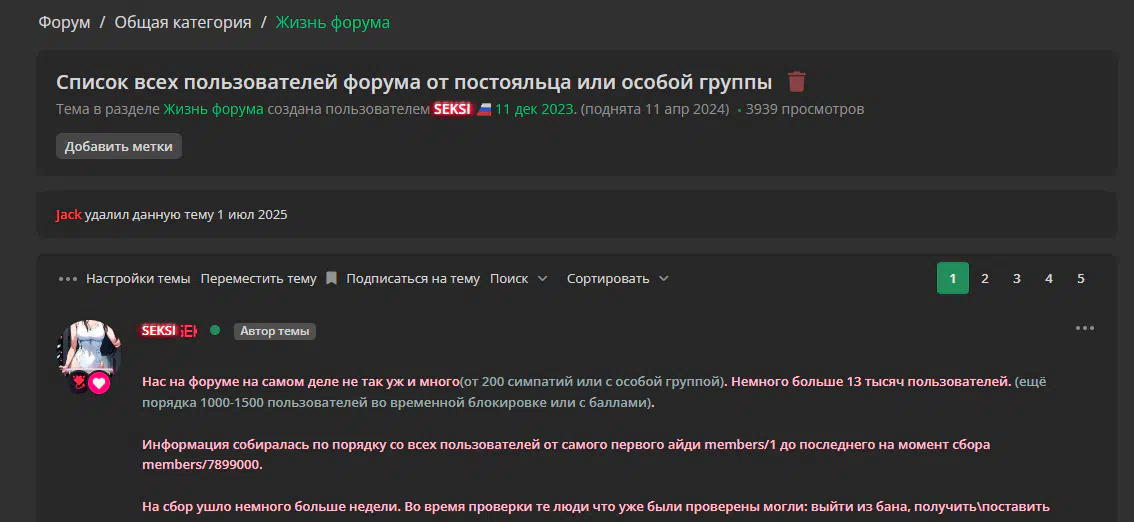Image resolution: width=1134 pixels, height=522 pixels.
Task: Open SEKSI username in thread header
Action: point(453,109)
